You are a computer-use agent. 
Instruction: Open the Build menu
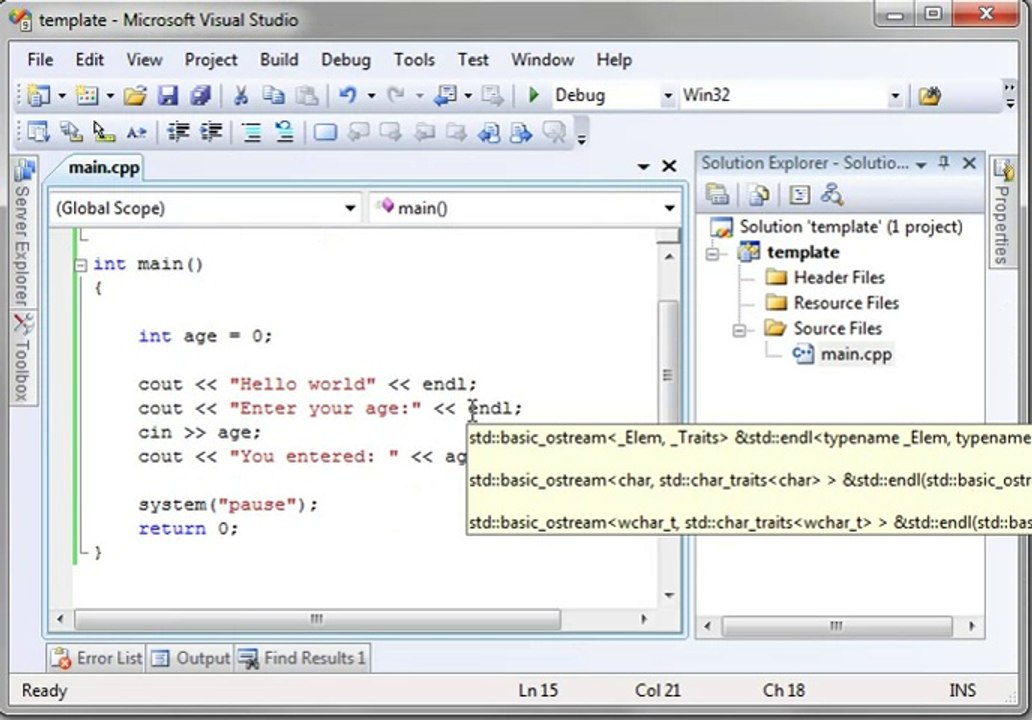(279, 60)
